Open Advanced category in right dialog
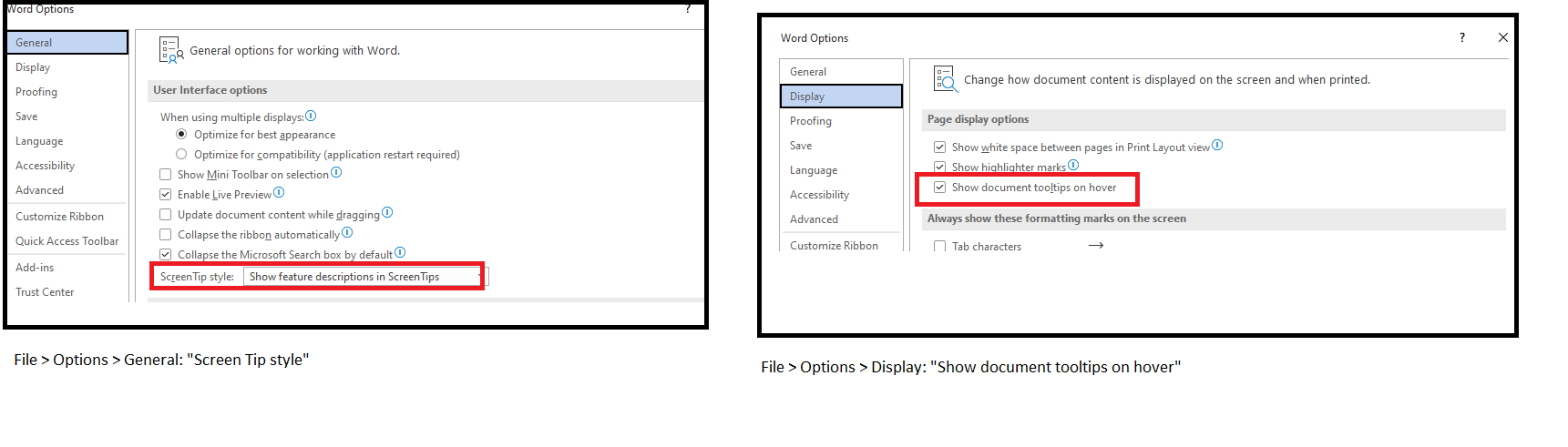The image size is (1568, 447). click(x=841, y=218)
